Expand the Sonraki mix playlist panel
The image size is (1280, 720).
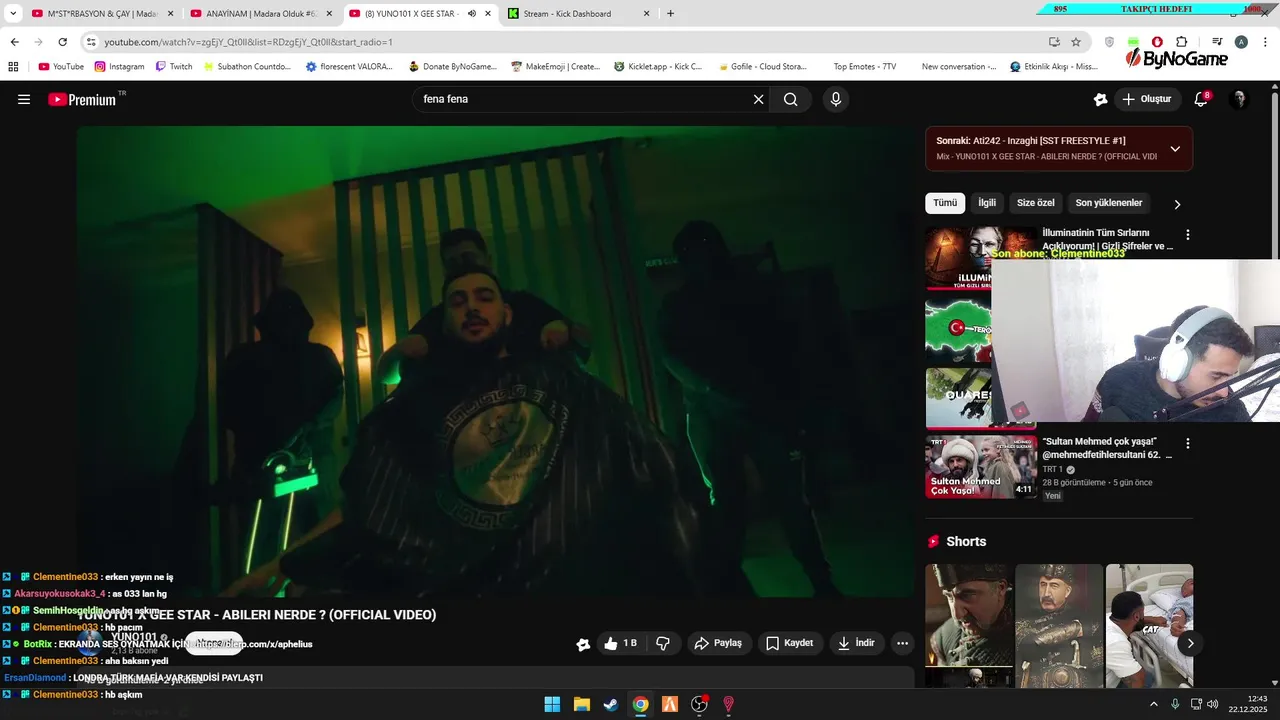(1175, 148)
